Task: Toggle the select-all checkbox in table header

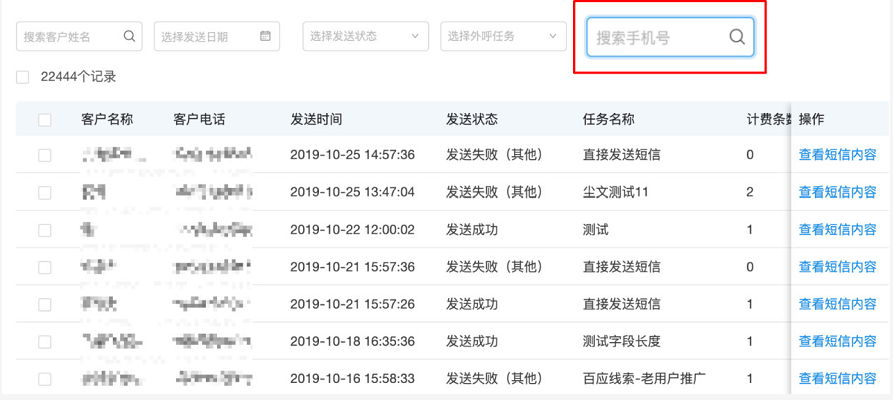Action: coord(44,120)
